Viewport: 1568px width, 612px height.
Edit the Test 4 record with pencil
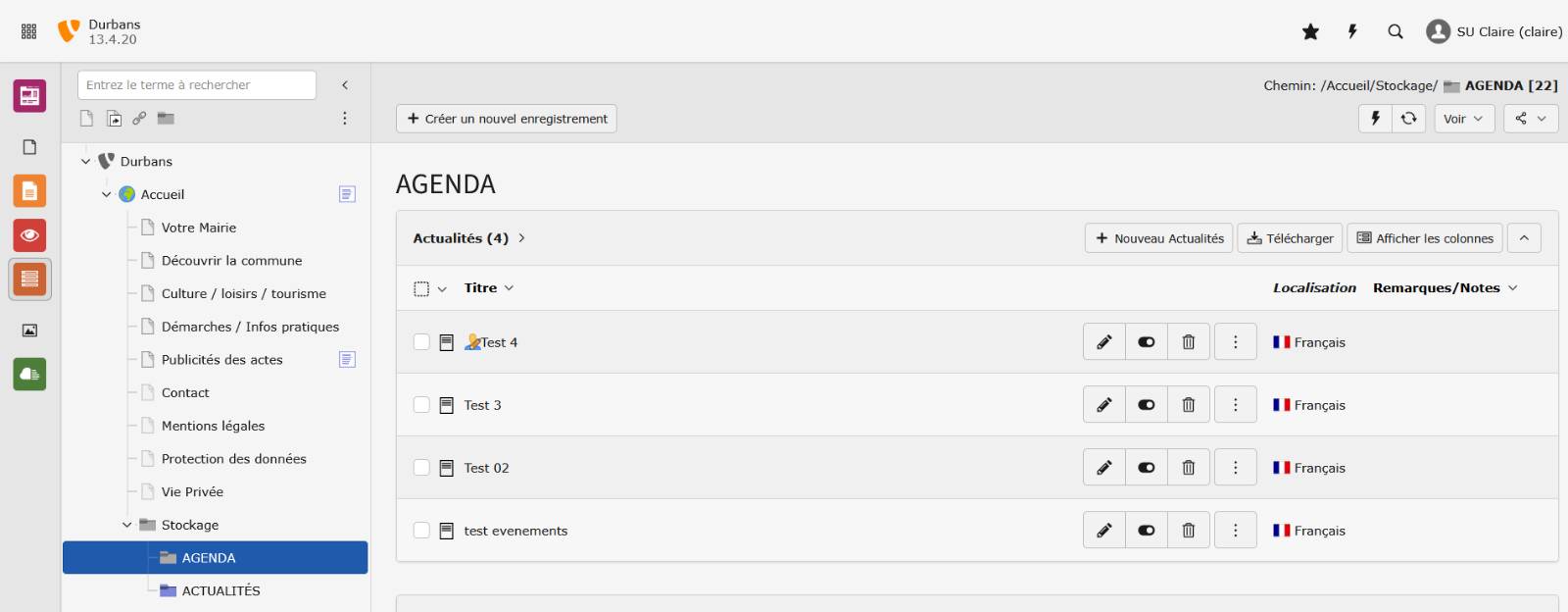[1104, 342]
